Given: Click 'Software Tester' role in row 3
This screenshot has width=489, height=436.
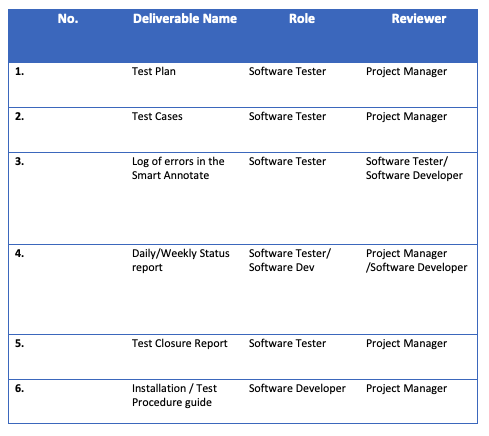Looking at the screenshot, I should pyautogui.click(x=287, y=161).
